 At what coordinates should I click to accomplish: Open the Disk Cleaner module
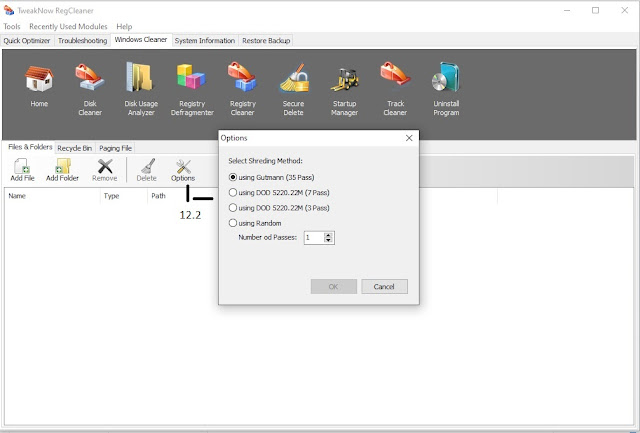pos(90,89)
